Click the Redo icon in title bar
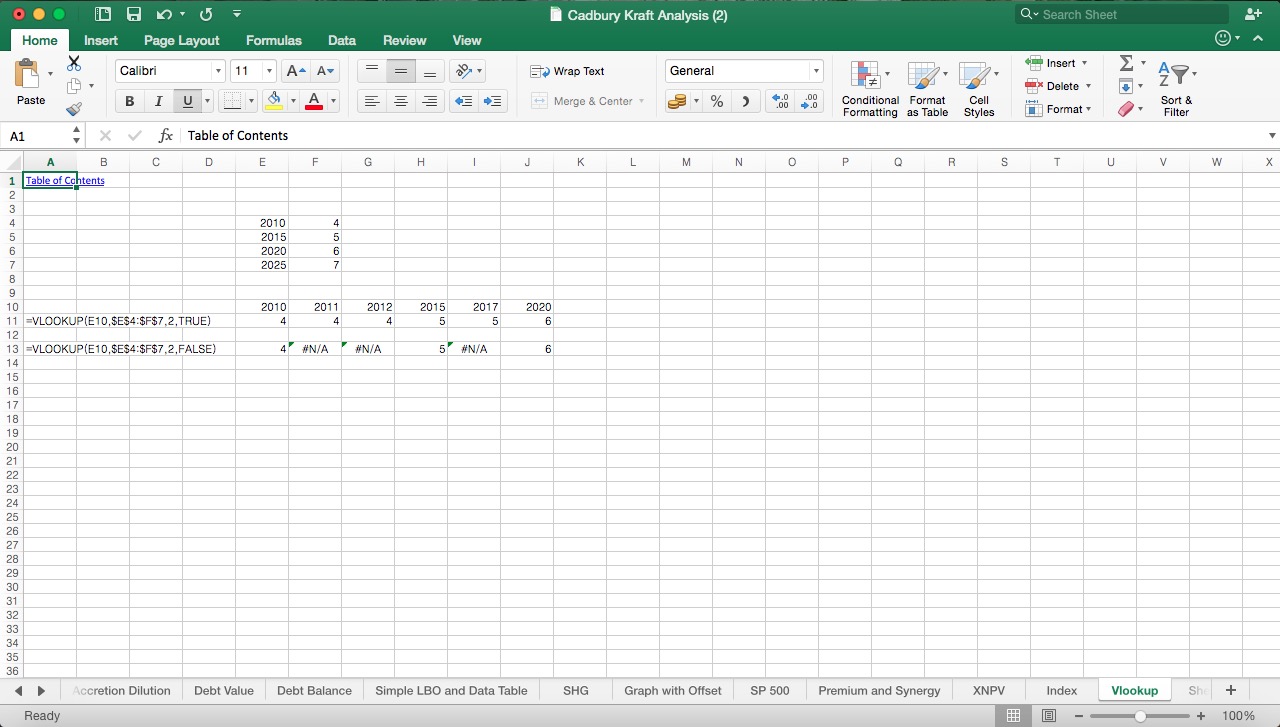Image resolution: width=1280 pixels, height=727 pixels. pos(206,14)
